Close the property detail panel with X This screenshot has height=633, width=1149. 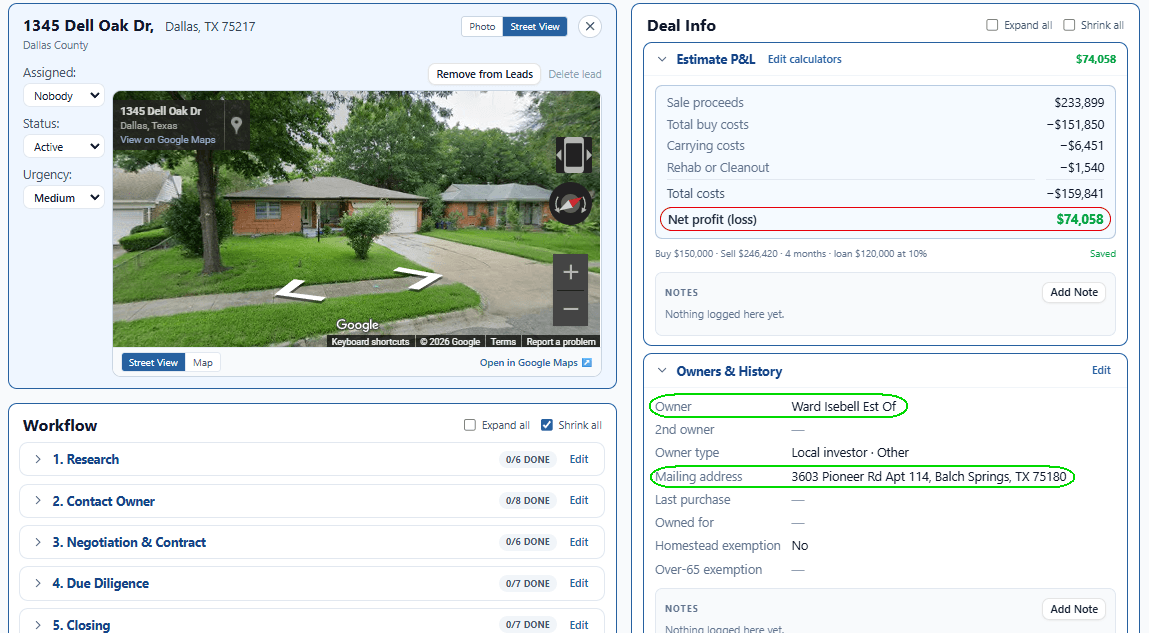pos(590,26)
